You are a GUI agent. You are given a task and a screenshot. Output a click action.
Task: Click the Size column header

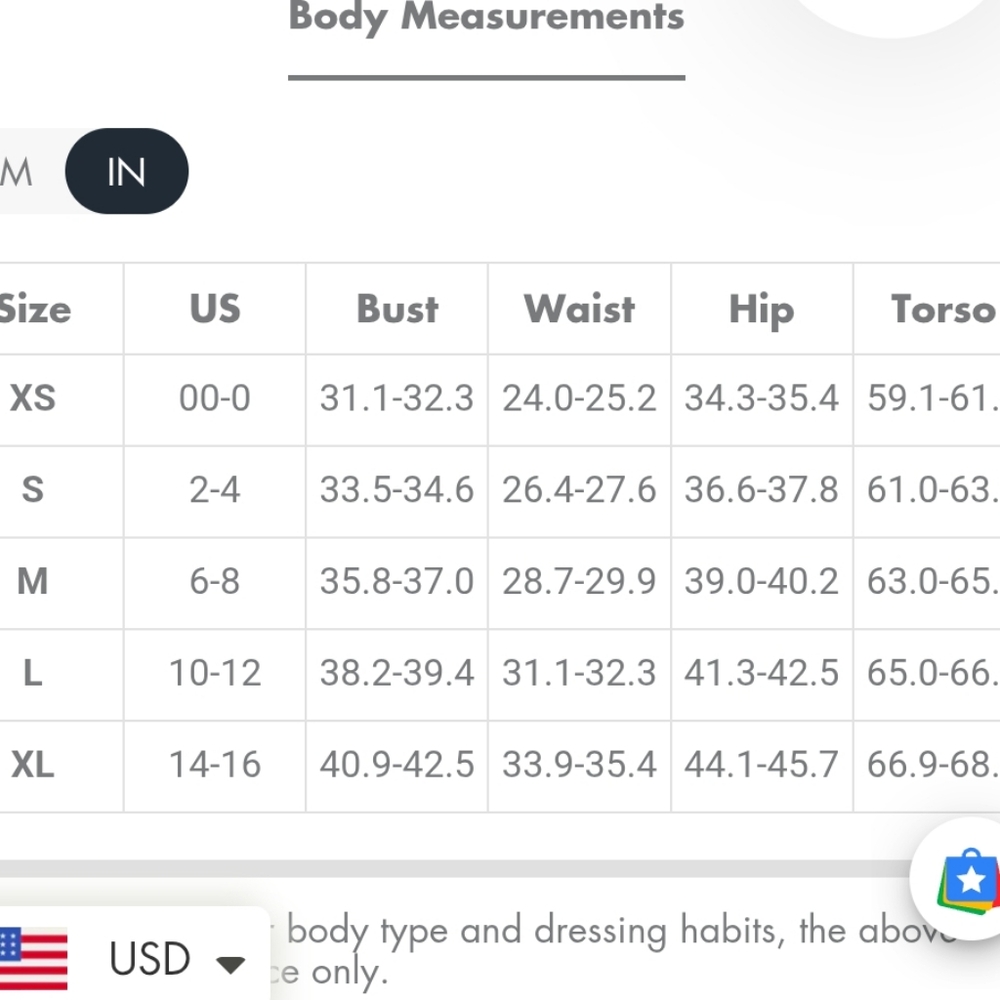36,309
